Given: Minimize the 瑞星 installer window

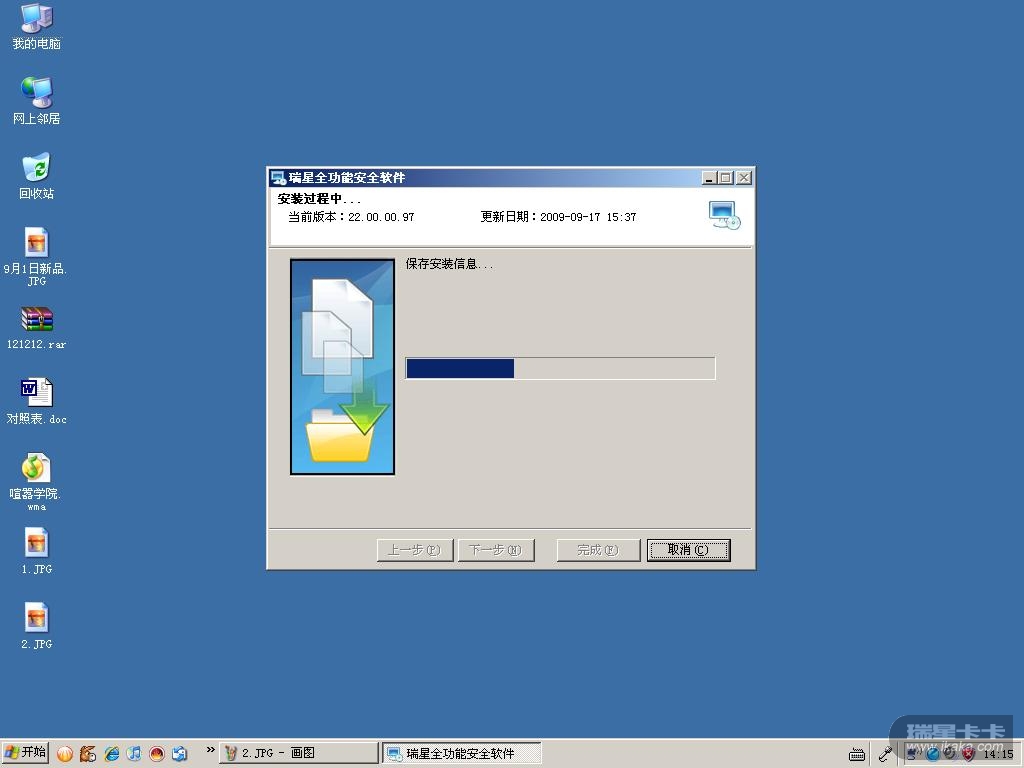Looking at the screenshot, I should click(709, 178).
